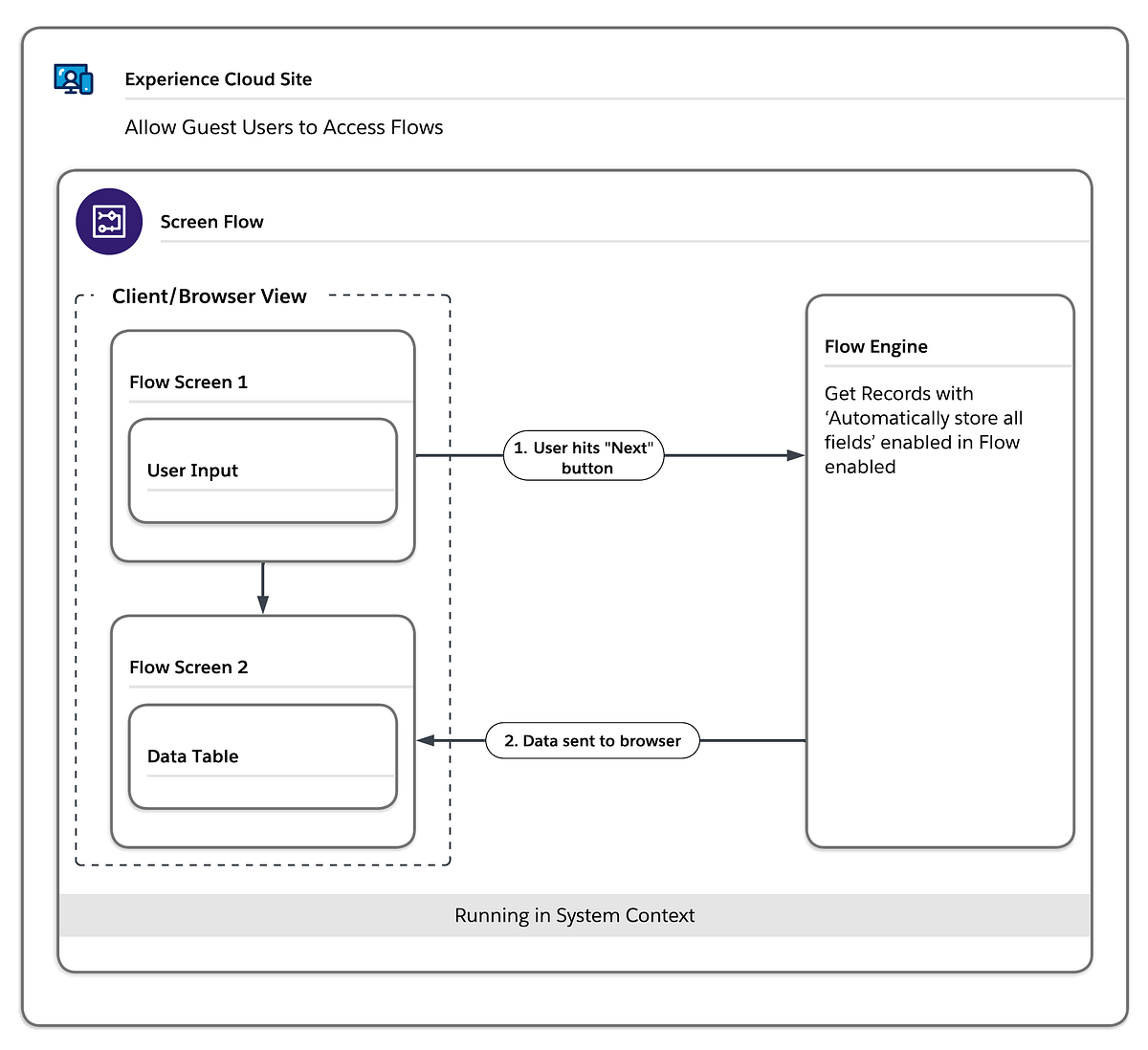Click the Running in System Context bar

pos(574,915)
